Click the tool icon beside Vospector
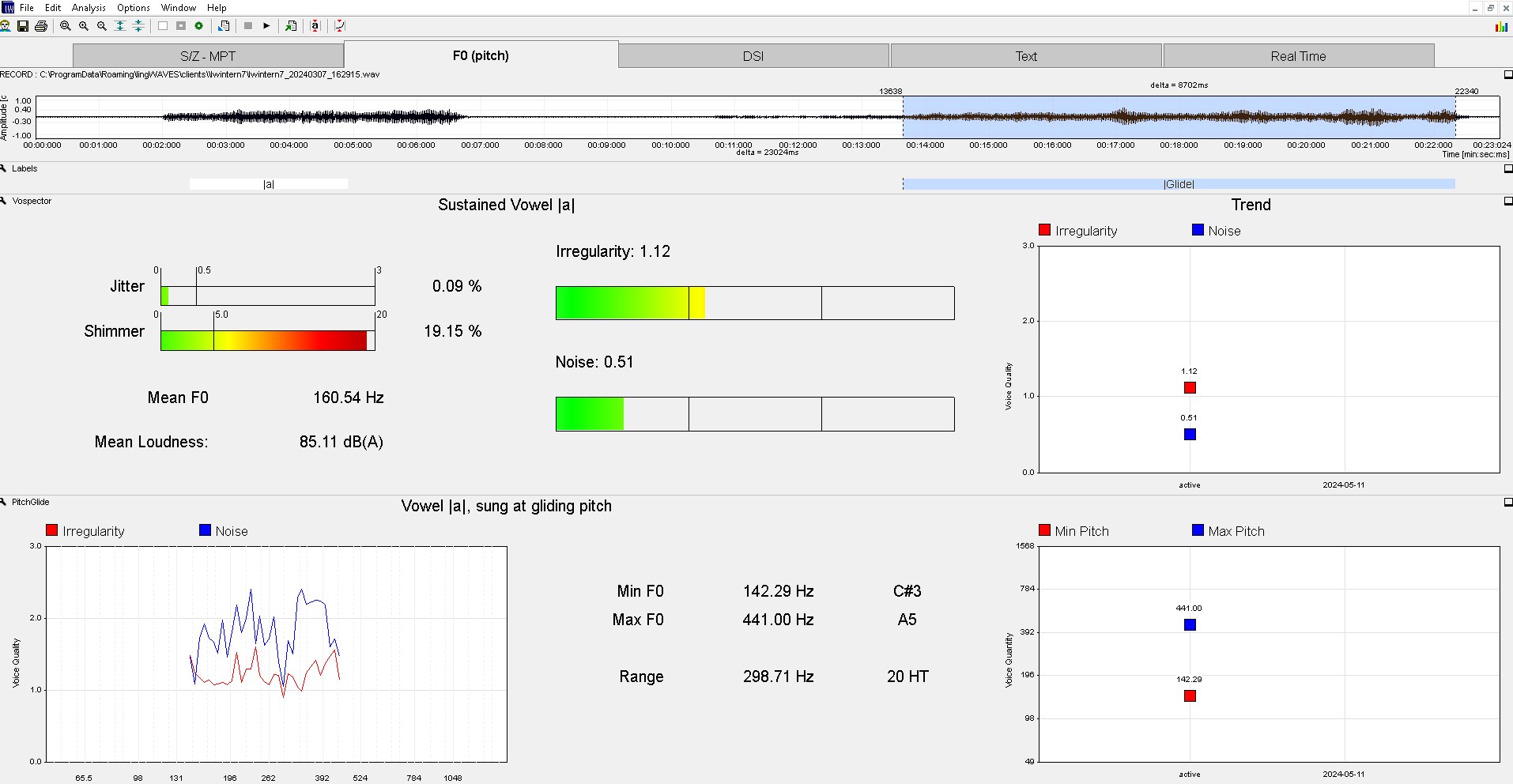 [x=4, y=201]
